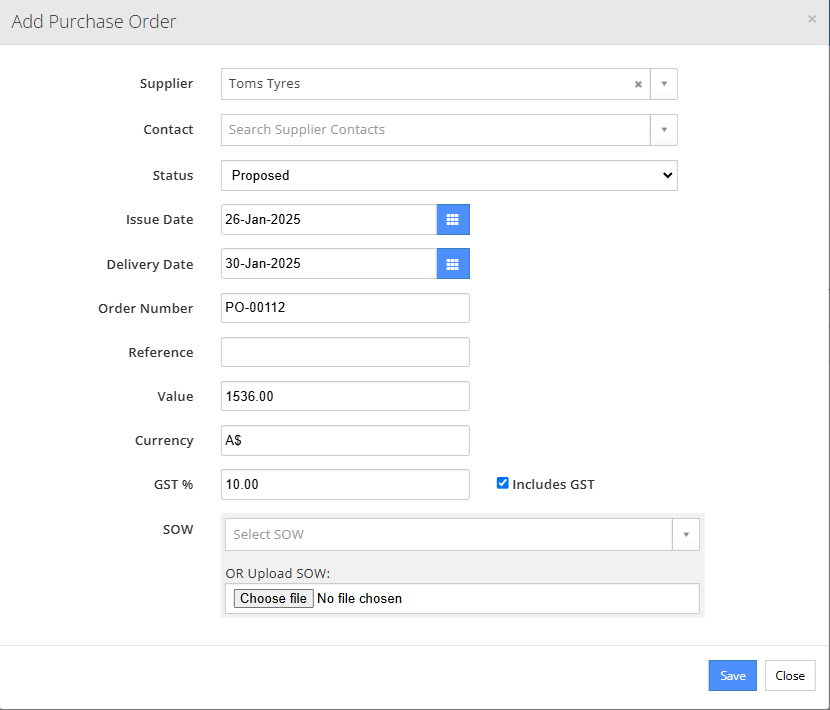Click inside the Reference input field
Viewport: 830px width, 710px height.
[344, 352]
